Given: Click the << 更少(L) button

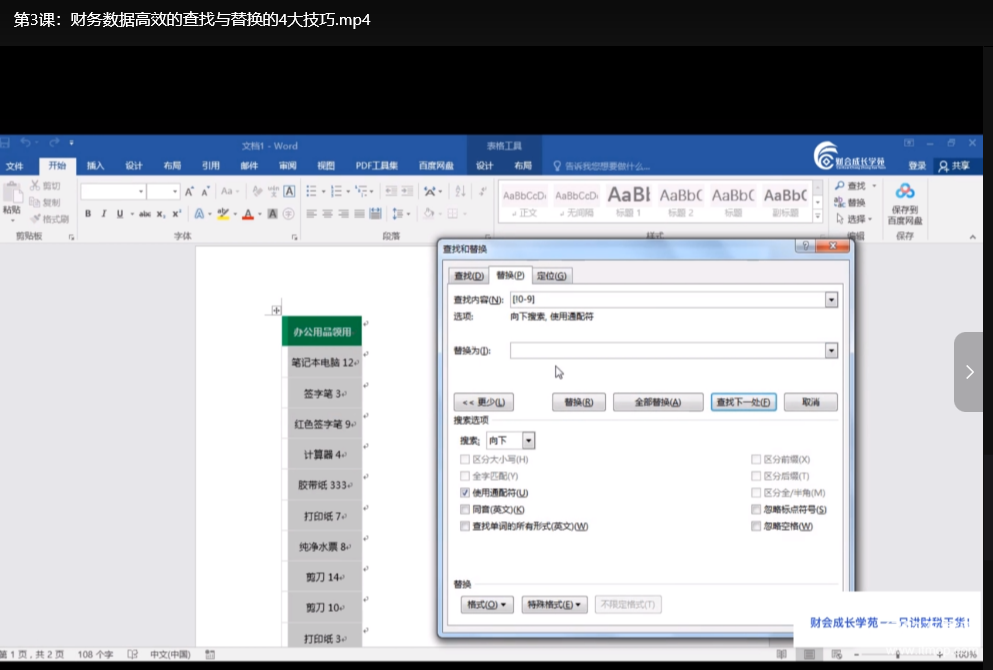Looking at the screenshot, I should (x=483, y=402).
